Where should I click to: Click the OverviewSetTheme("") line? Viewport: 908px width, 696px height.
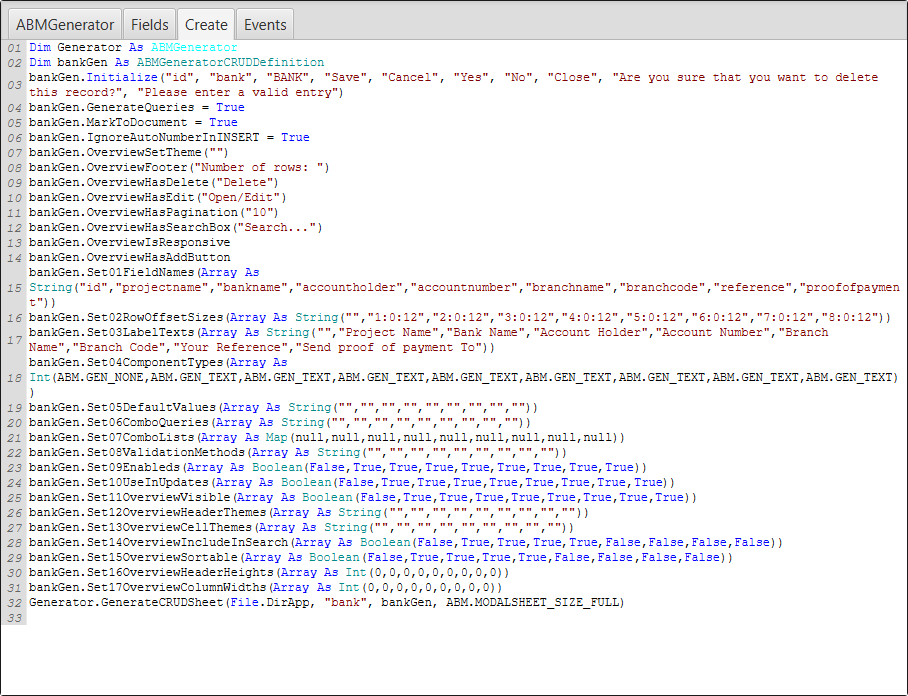point(129,153)
